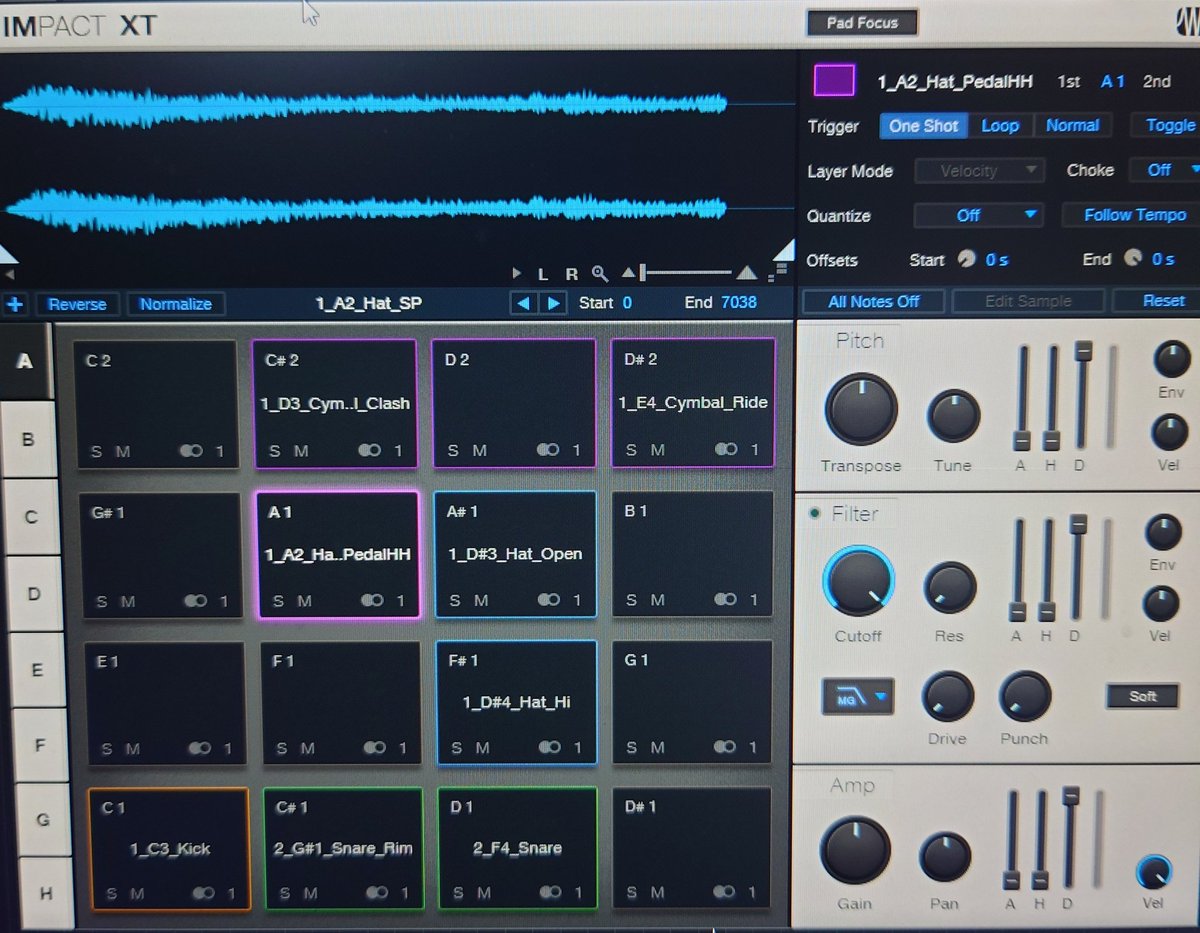Click the L channel waveform icon
1200x933 pixels.
point(543,273)
